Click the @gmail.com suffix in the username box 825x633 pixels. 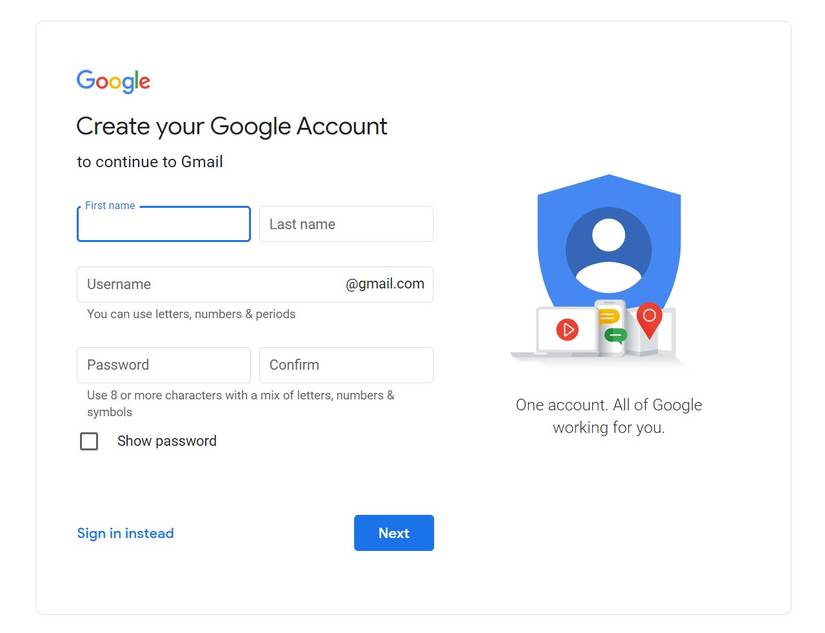coord(385,284)
